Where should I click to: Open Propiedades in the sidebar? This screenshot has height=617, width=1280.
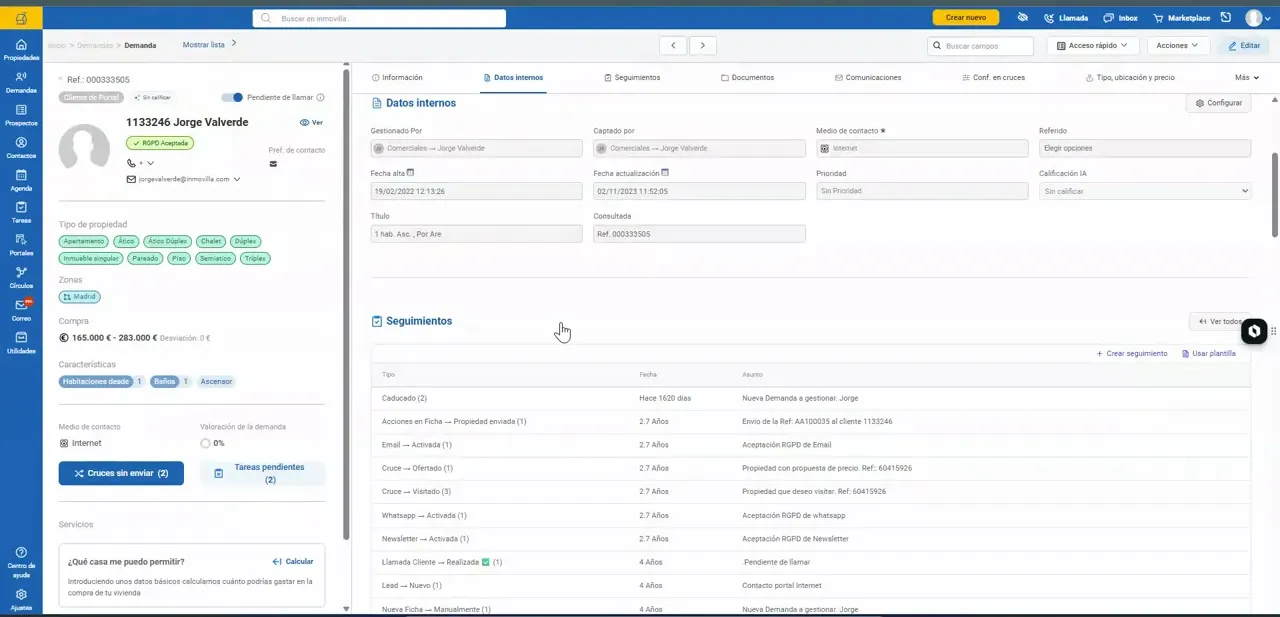[x=21, y=50]
